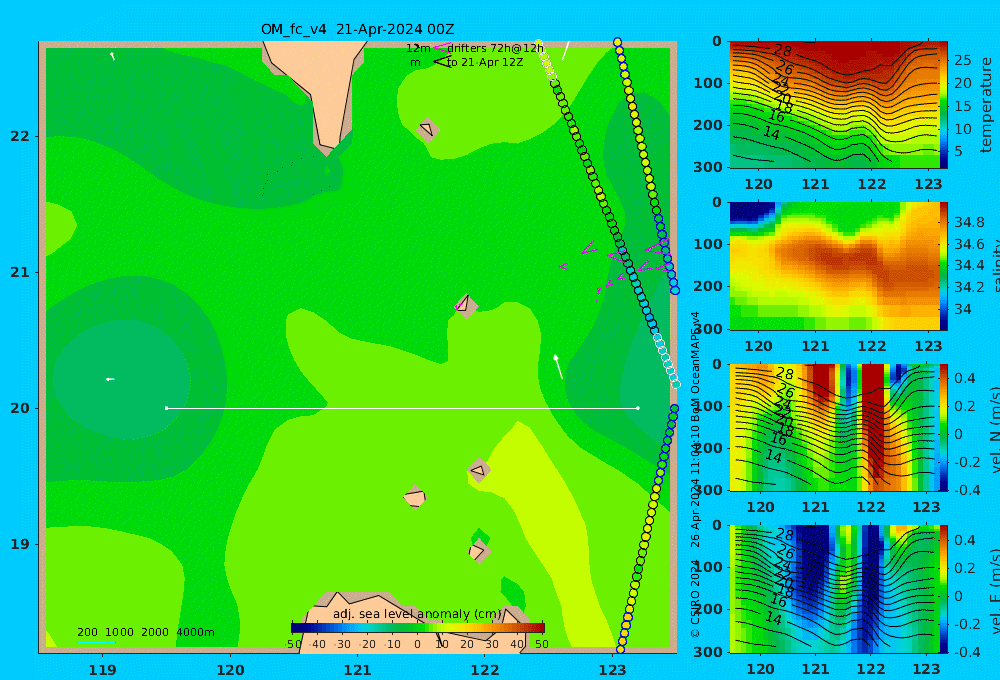Click the vel. N panel color bar

944,427
